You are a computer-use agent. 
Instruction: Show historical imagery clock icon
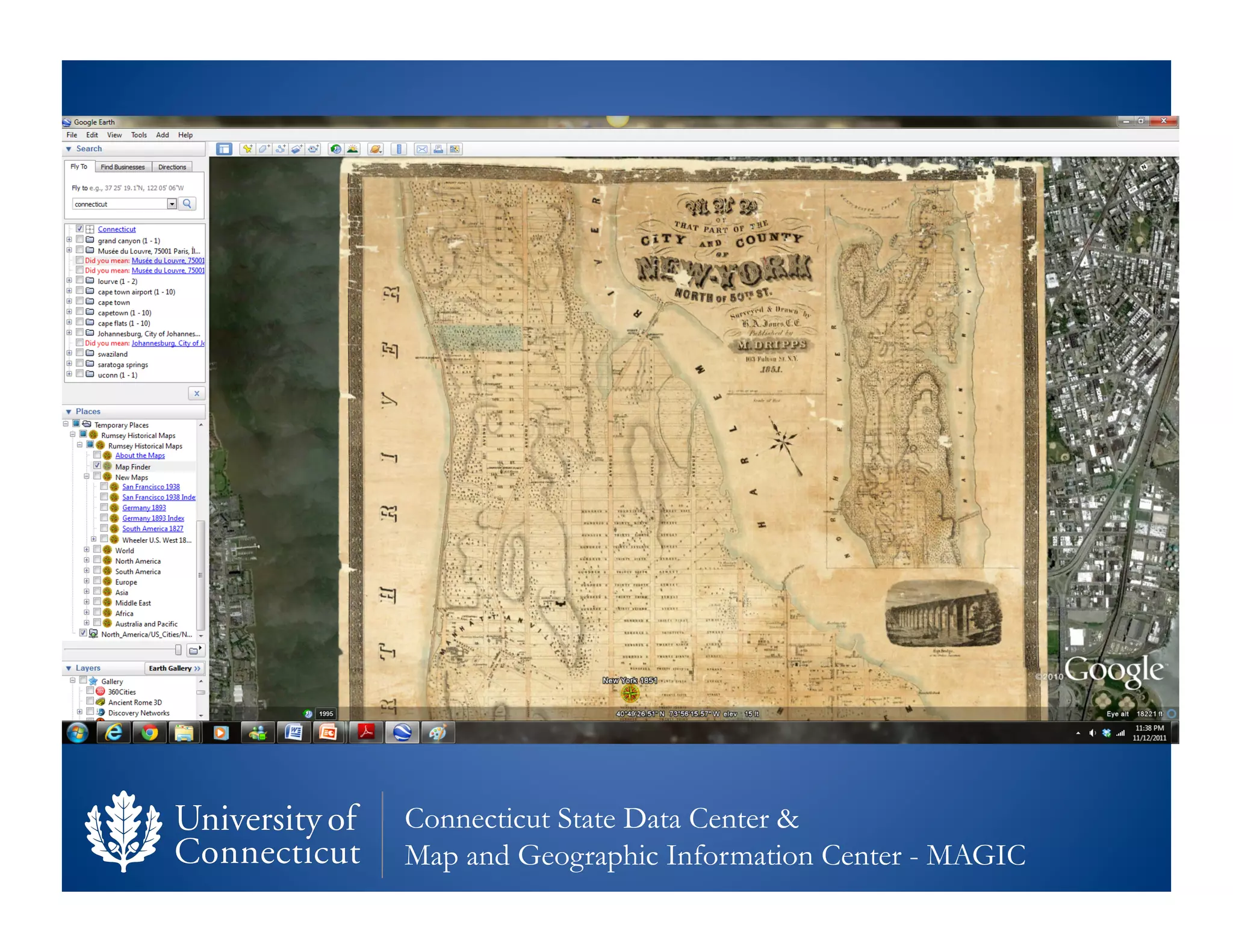pos(336,149)
